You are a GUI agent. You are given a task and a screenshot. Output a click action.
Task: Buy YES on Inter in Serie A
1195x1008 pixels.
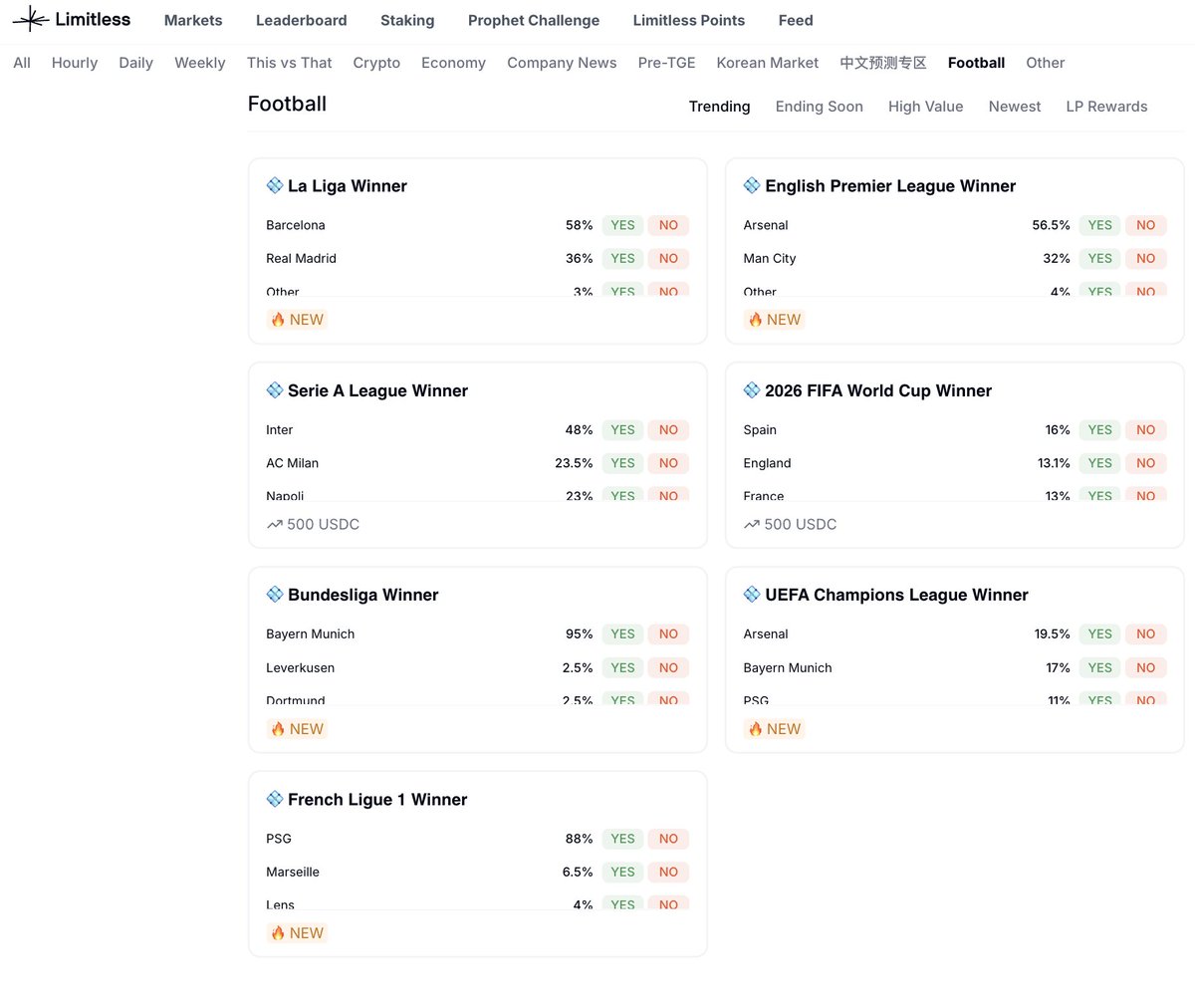pos(622,430)
